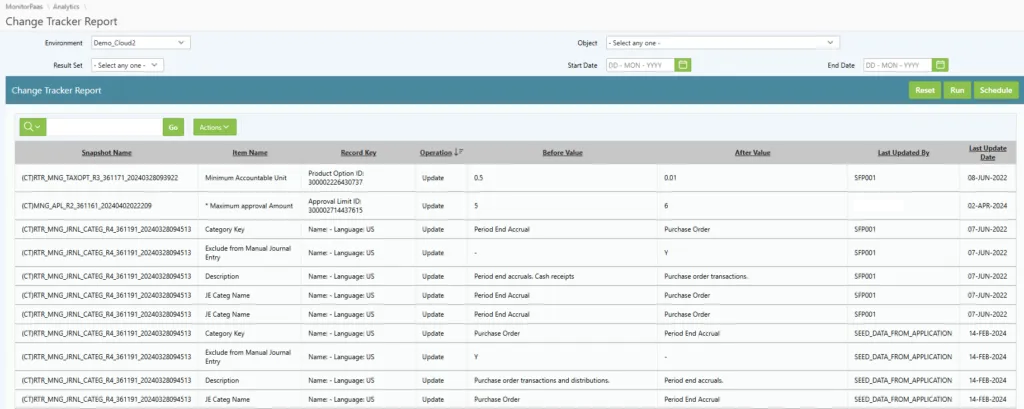Click the Start Date input field
Image resolution: width=1024 pixels, height=409 pixels.
pos(640,65)
